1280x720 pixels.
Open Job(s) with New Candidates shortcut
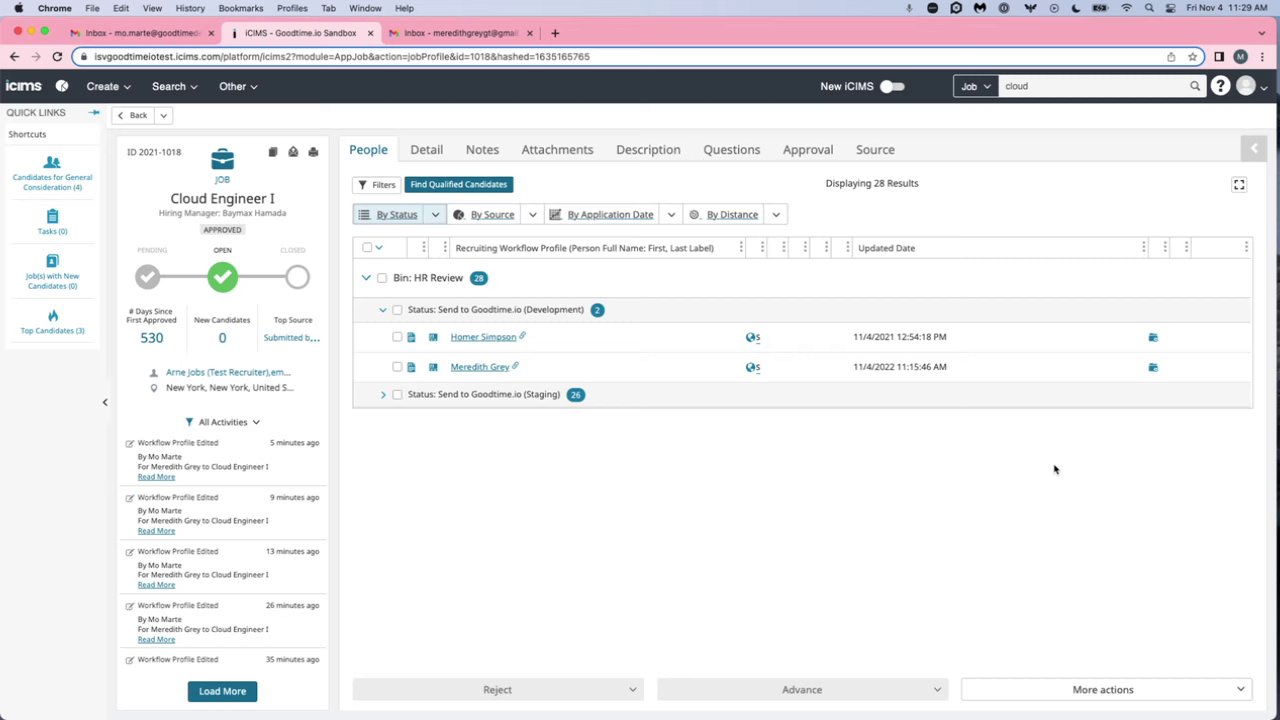click(52, 272)
